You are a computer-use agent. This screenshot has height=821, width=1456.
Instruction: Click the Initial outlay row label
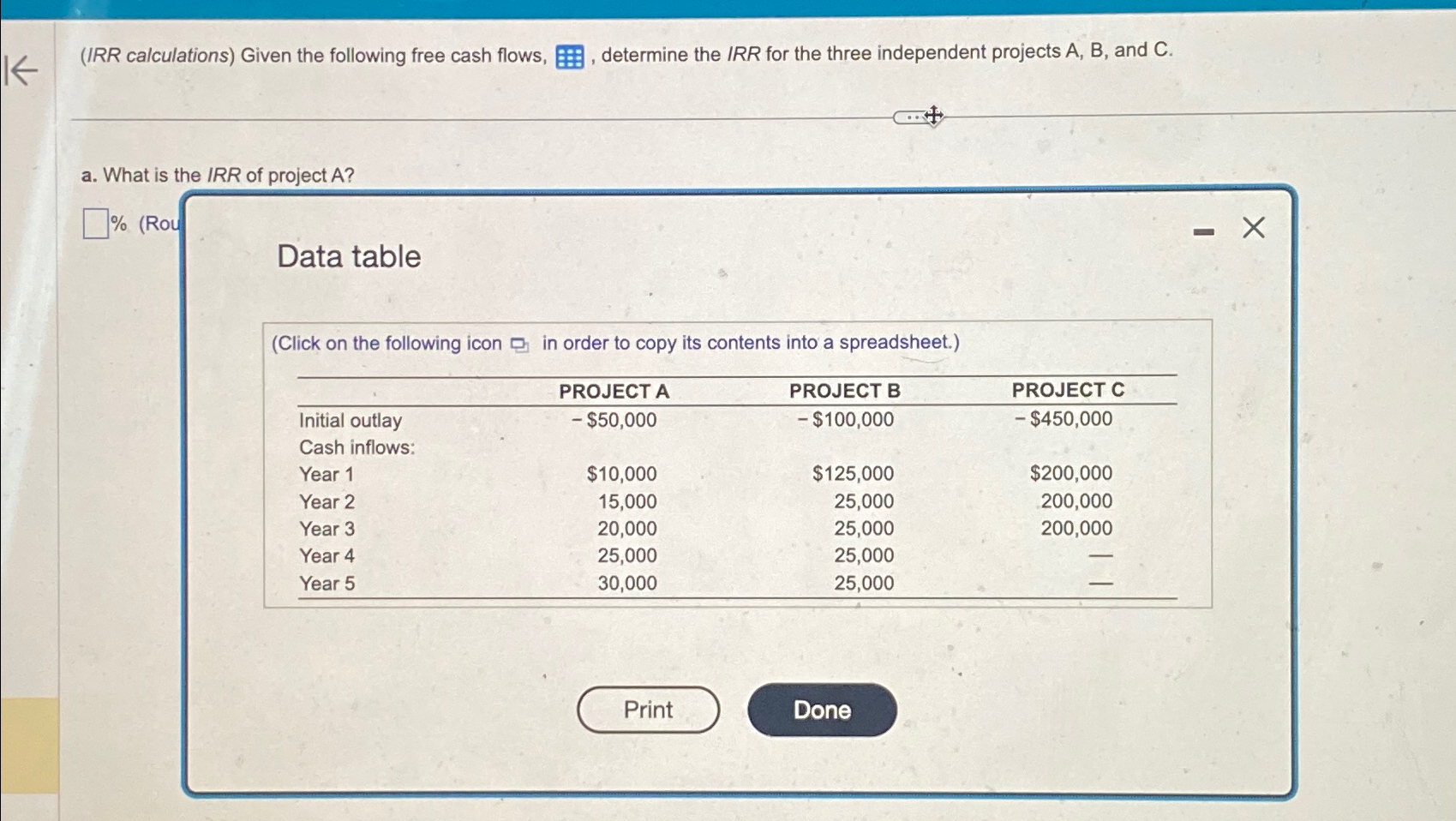tap(350, 420)
